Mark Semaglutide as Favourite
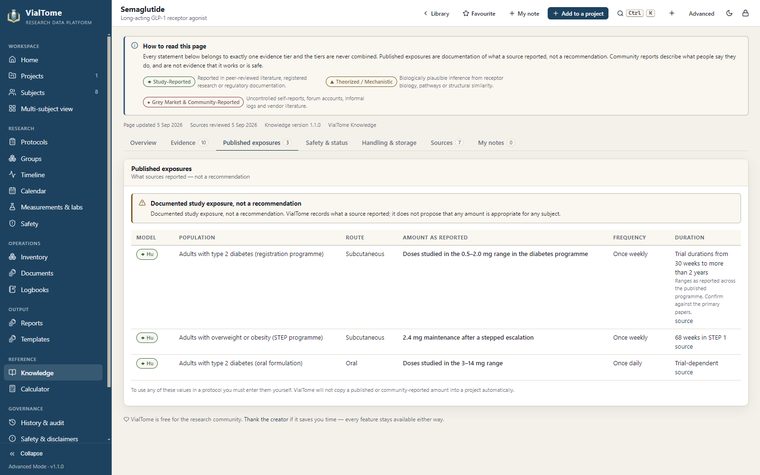Viewport: 760px width, 475px height. point(479,14)
